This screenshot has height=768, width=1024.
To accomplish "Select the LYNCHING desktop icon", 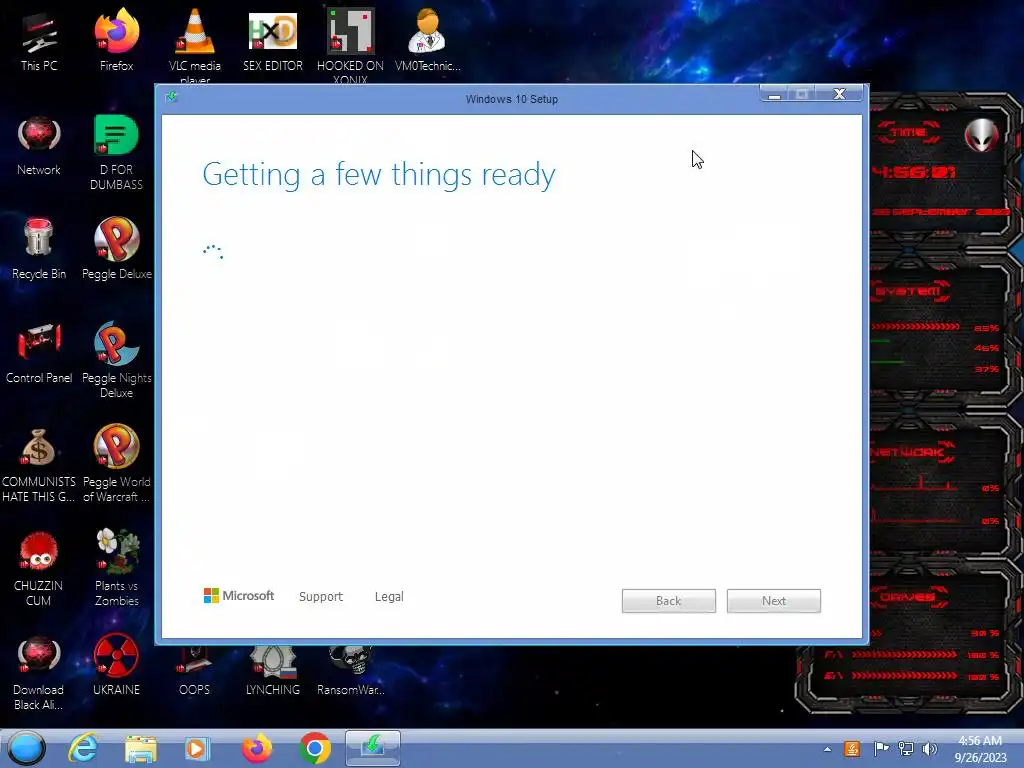I will coord(273,671).
